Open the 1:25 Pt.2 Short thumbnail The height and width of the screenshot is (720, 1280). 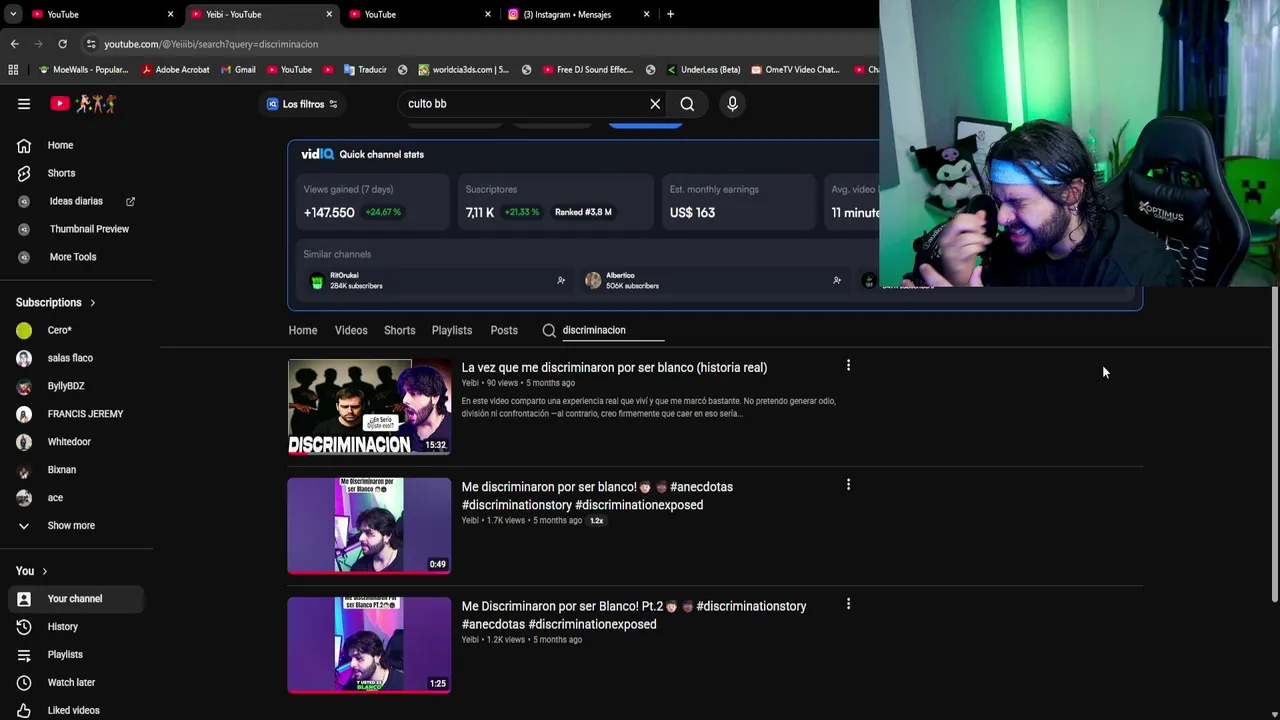click(369, 645)
